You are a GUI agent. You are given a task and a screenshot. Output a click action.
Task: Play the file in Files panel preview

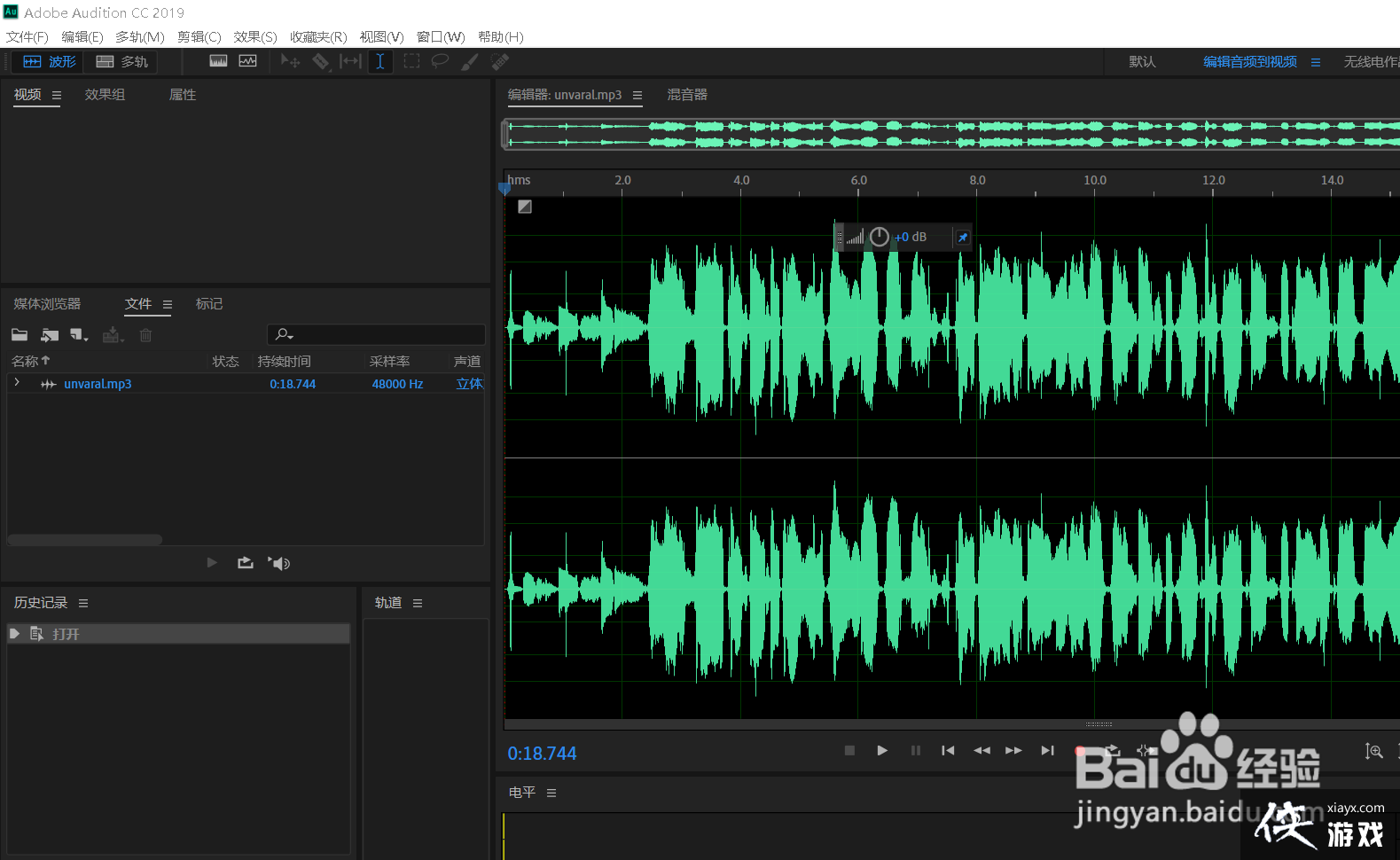(x=212, y=562)
